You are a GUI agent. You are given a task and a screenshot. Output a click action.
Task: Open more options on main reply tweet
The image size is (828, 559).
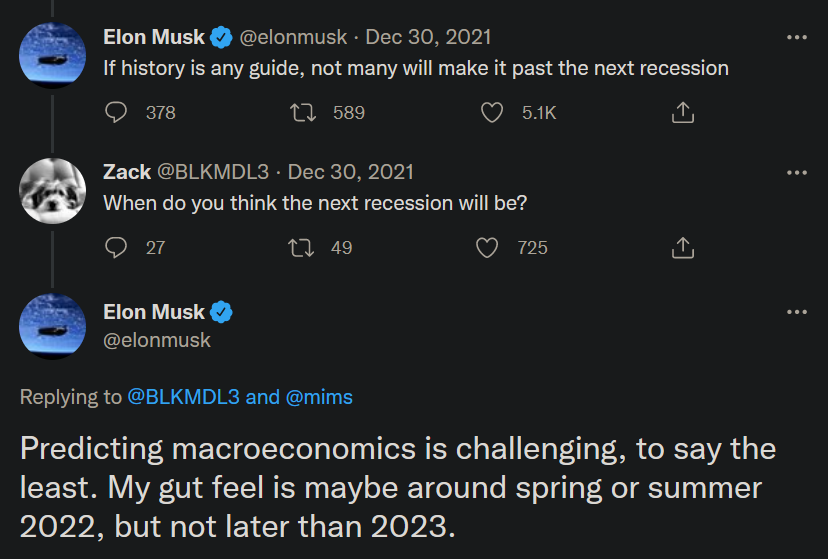coord(796,312)
